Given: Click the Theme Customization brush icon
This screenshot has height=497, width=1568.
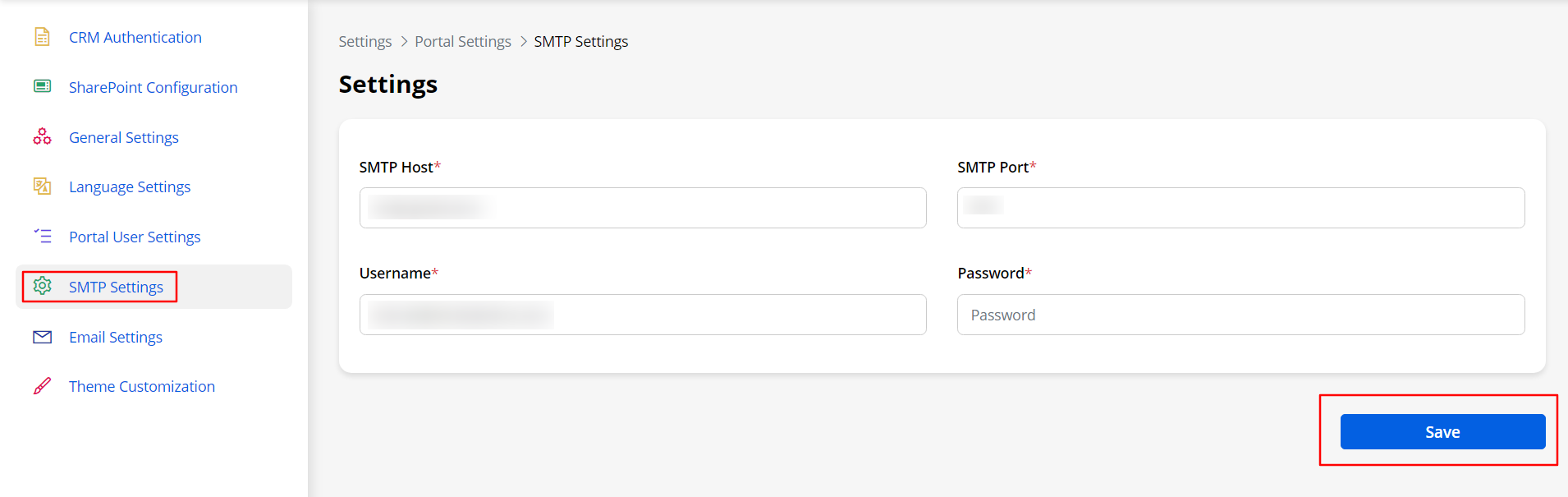Looking at the screenshot, I should (42, 386).
